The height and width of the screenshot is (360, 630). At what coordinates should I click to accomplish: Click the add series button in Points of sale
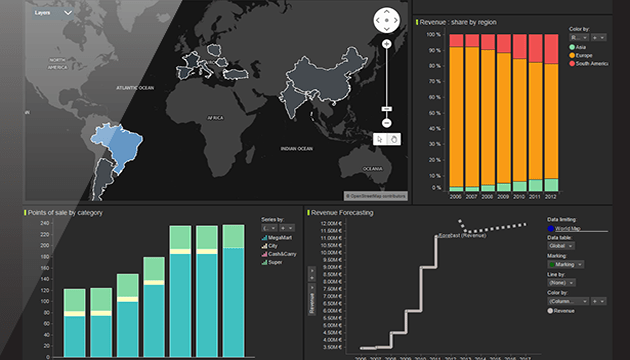coord(287,228)
